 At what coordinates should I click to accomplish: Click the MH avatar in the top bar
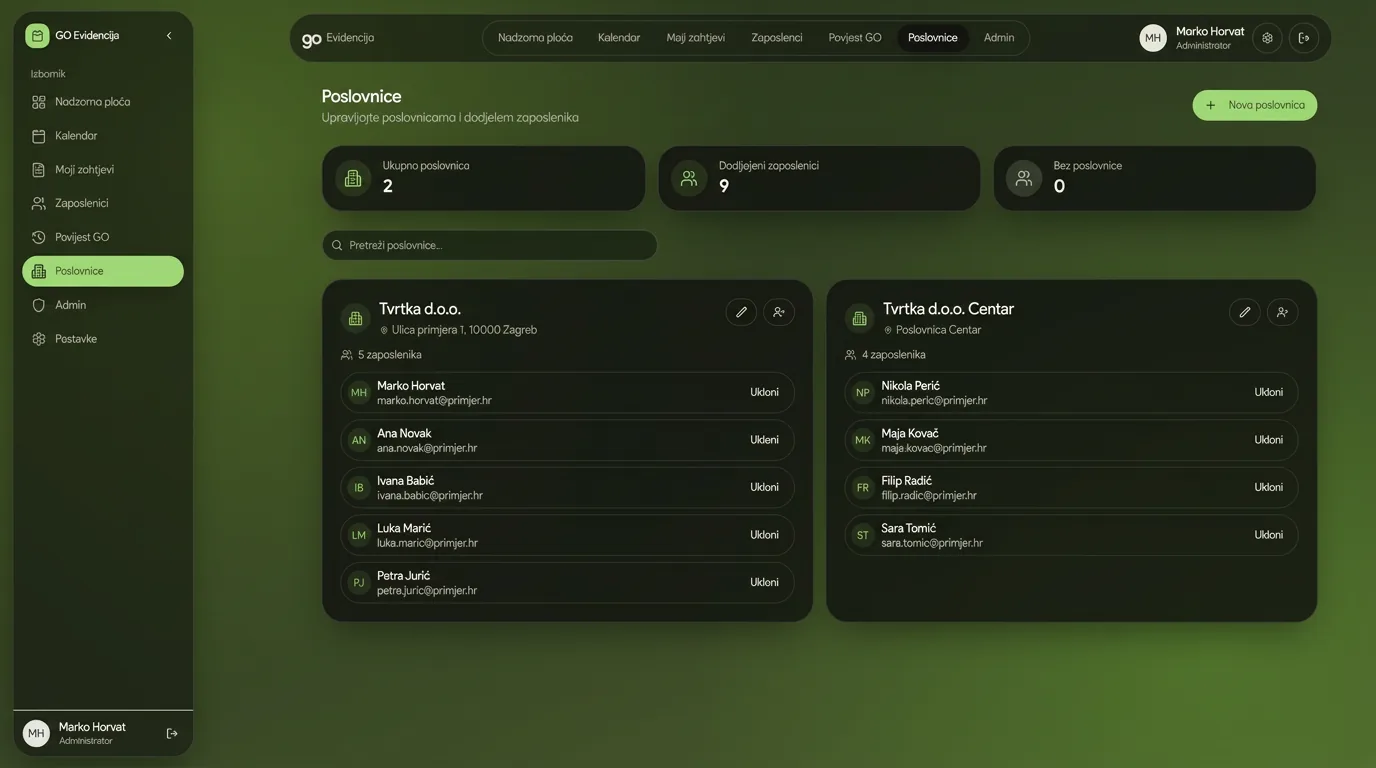[x=1153, y=38]
